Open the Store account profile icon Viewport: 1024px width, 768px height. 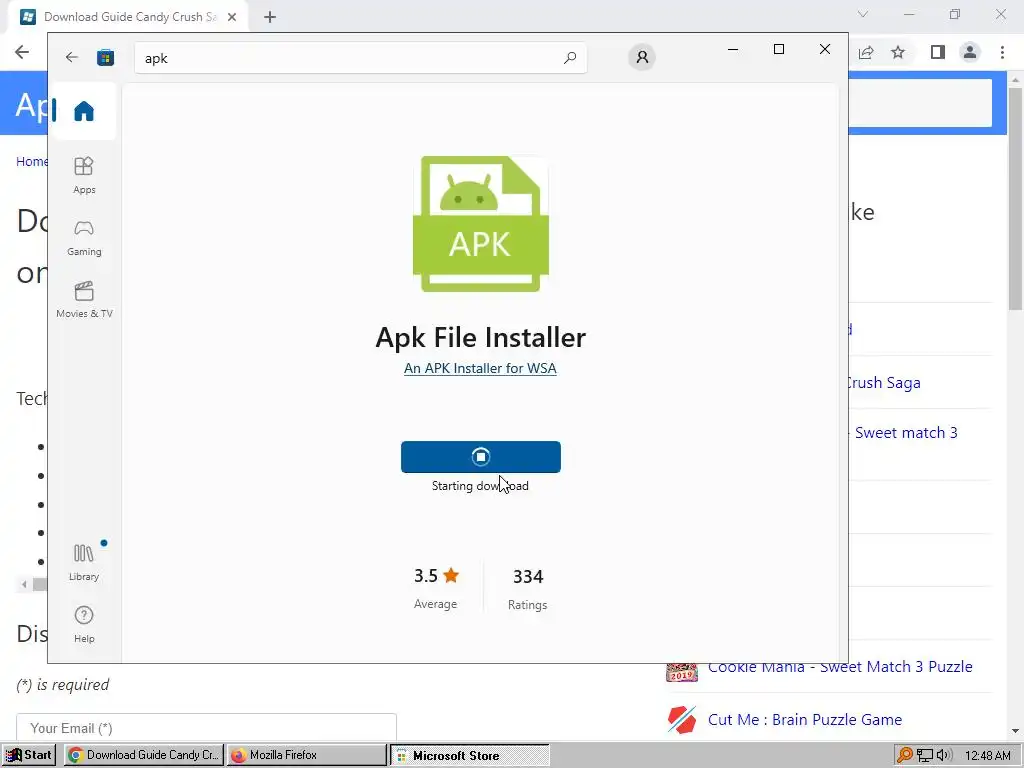(x=642, y=57)
